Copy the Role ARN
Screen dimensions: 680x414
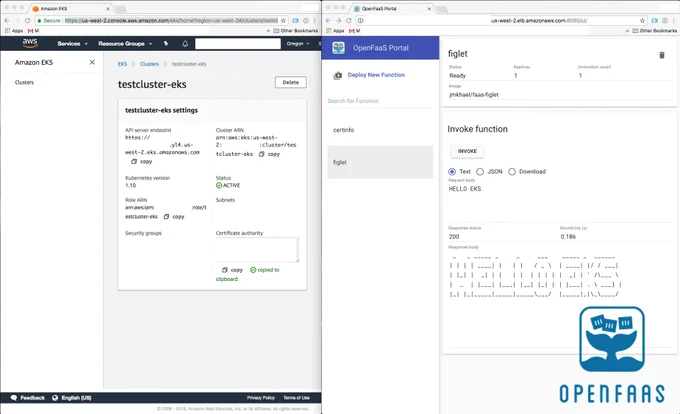174,217
